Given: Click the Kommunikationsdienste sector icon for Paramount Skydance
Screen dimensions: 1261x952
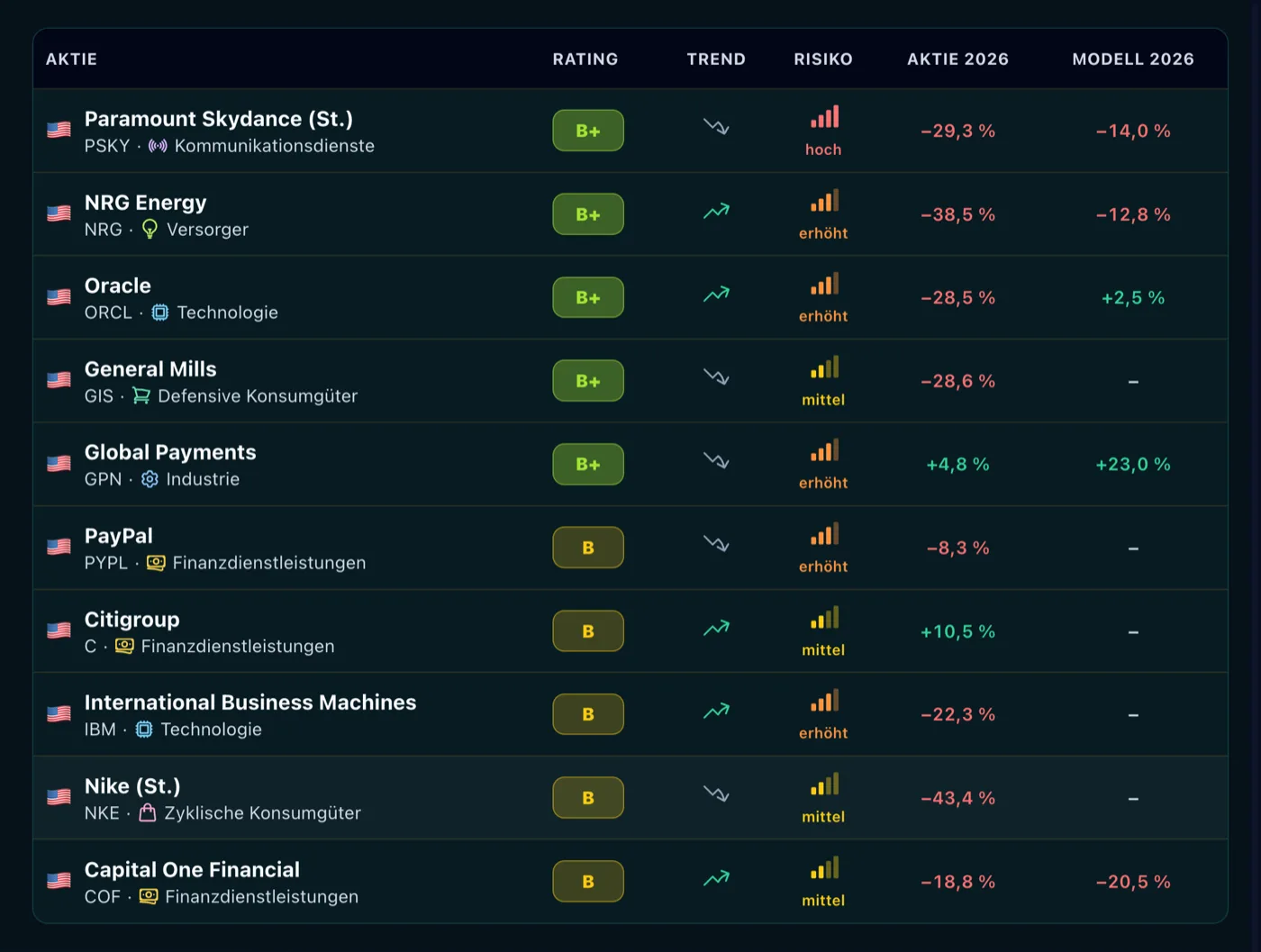Looking at the screenshot, I should (x=158, y=146).
